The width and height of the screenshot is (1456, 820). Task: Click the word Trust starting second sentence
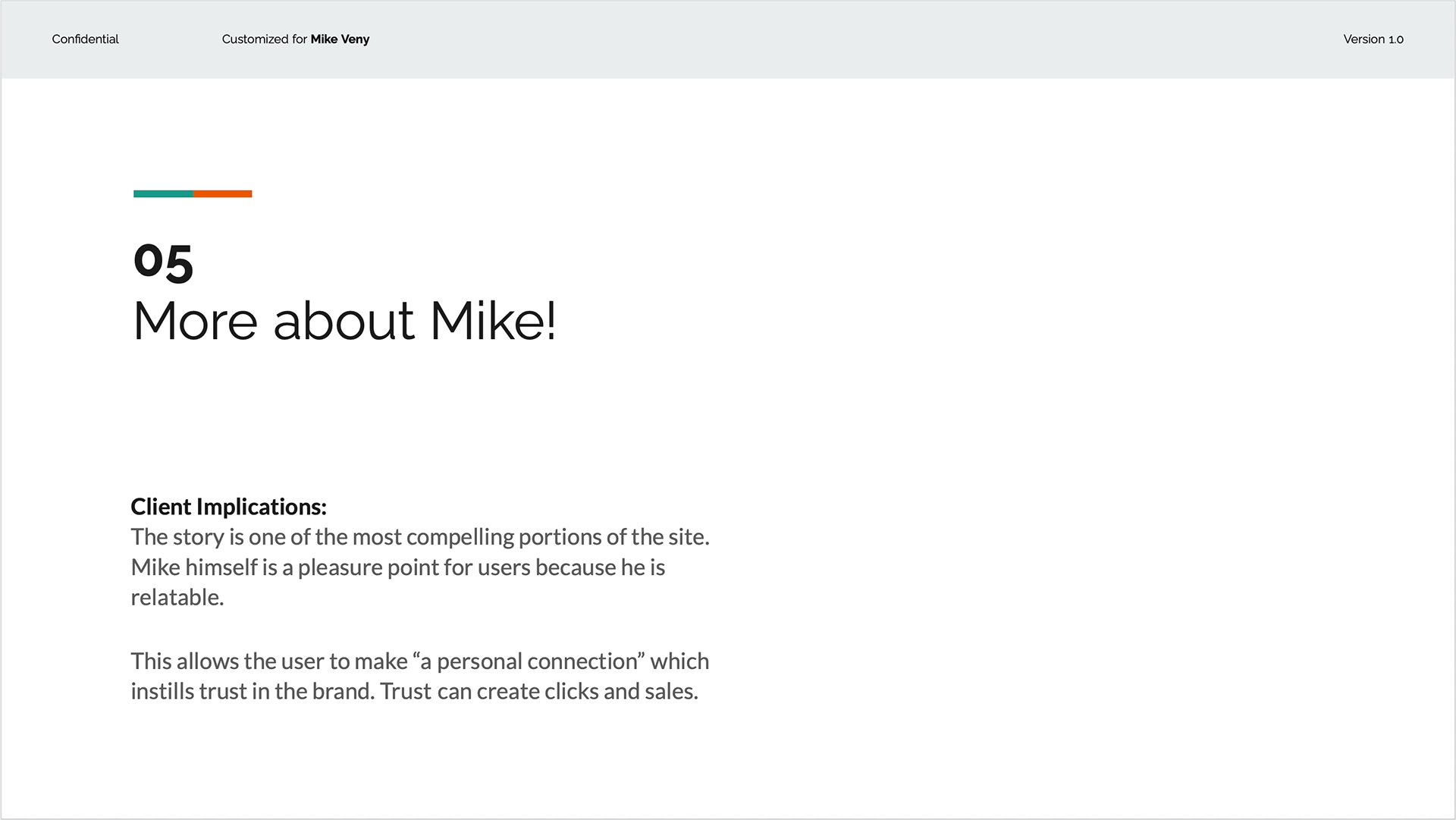[x=406, y=692]
